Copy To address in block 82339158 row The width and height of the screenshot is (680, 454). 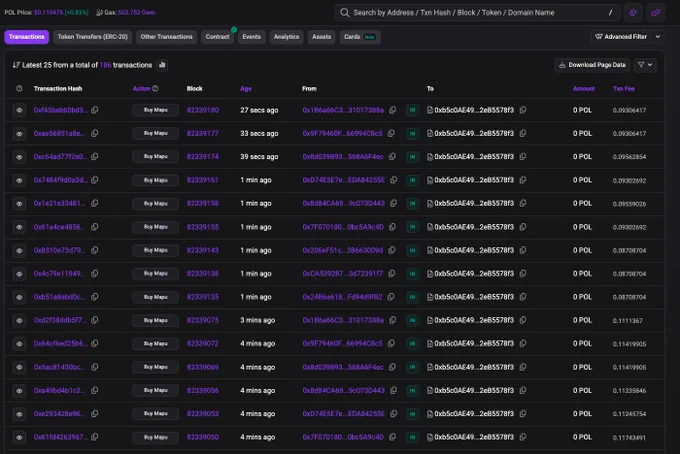[x=523, y=203]
